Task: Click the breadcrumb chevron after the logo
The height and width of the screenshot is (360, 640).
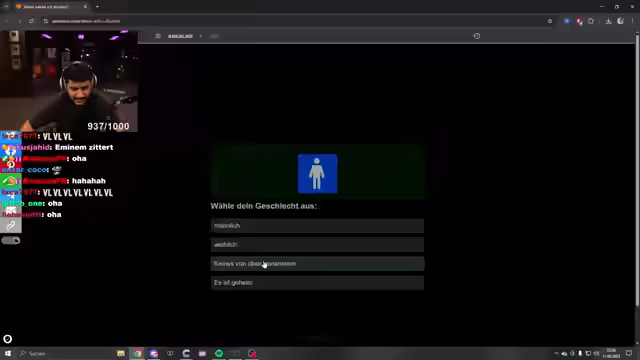Action: (x=201, y=36)
